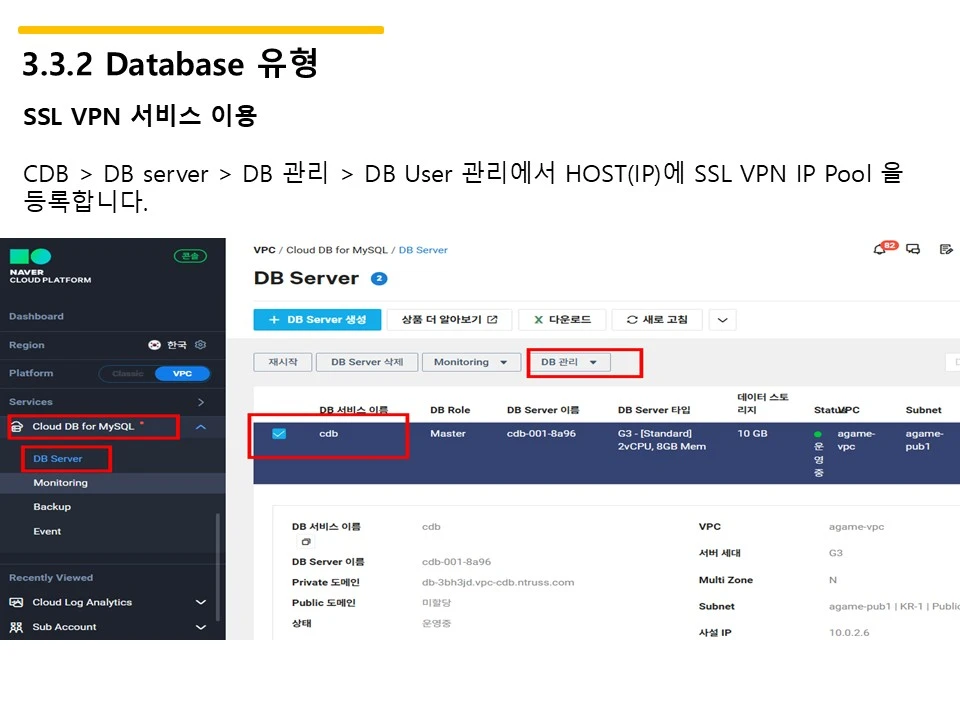Expand Sub Account entry

[201, 627]
